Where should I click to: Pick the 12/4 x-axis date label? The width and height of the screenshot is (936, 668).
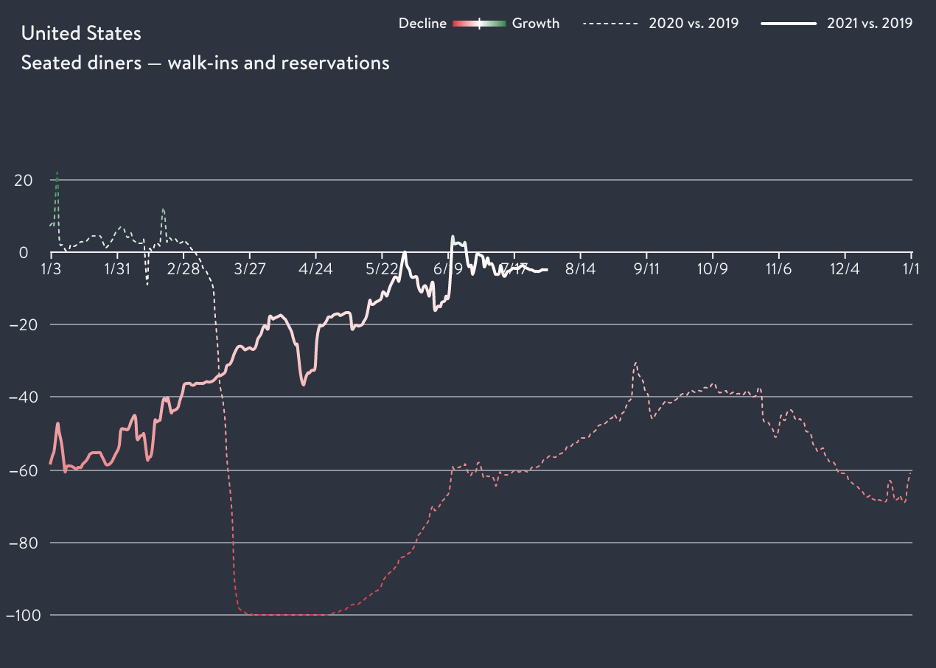pos(845,269)
